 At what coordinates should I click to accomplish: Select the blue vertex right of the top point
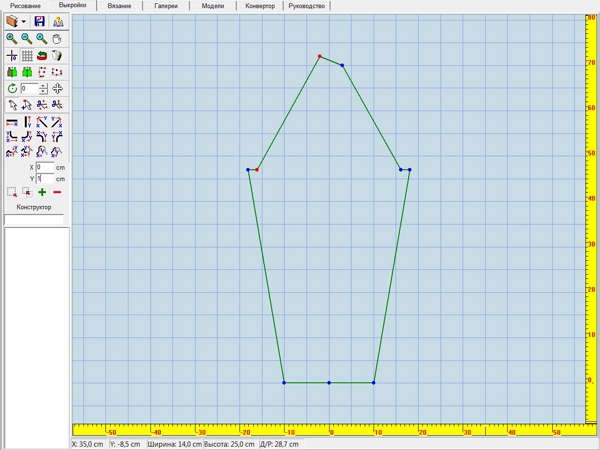(x=342, y=65)
